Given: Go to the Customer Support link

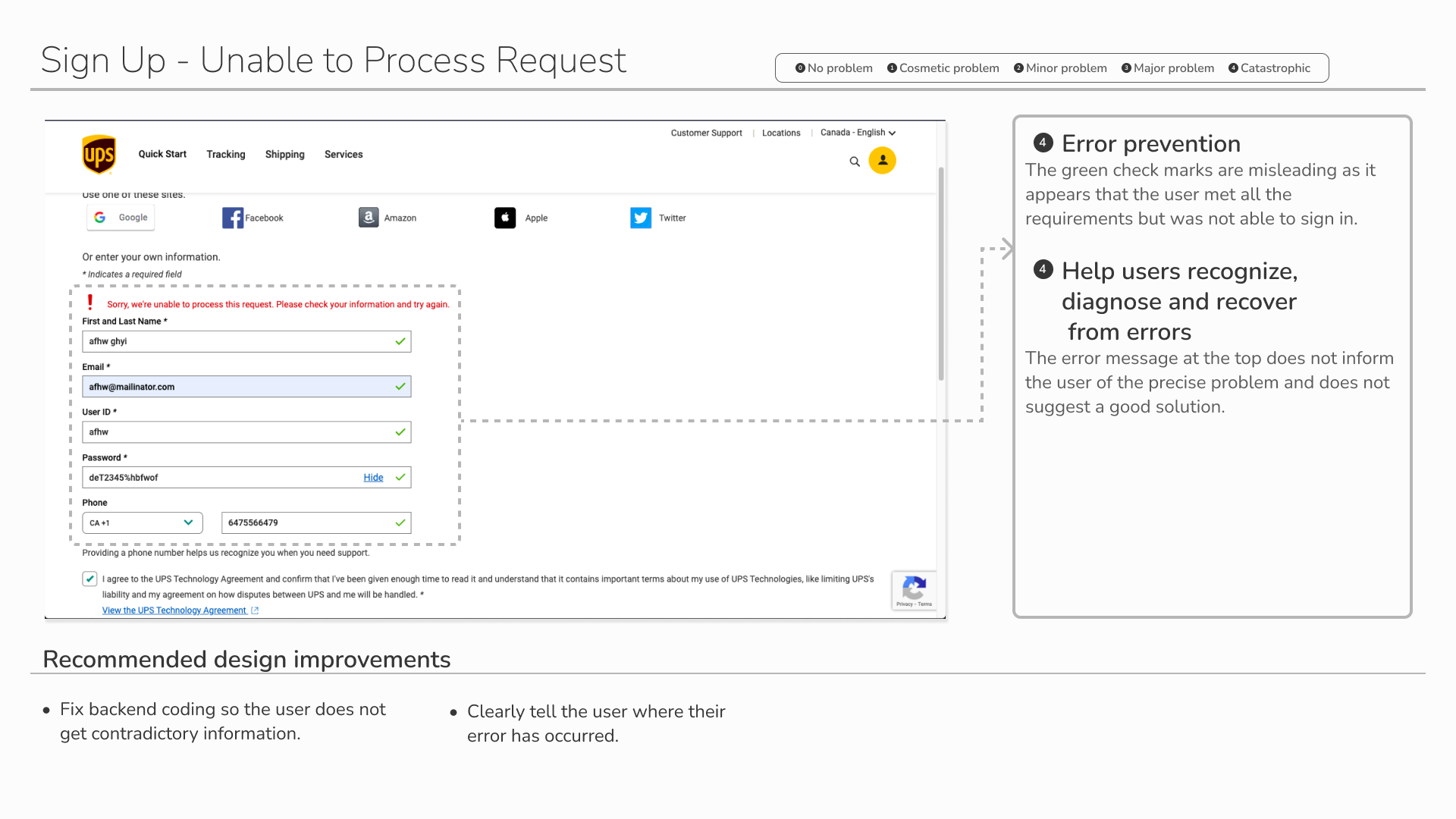Looking at the screenshot, I should coord(706,133).
